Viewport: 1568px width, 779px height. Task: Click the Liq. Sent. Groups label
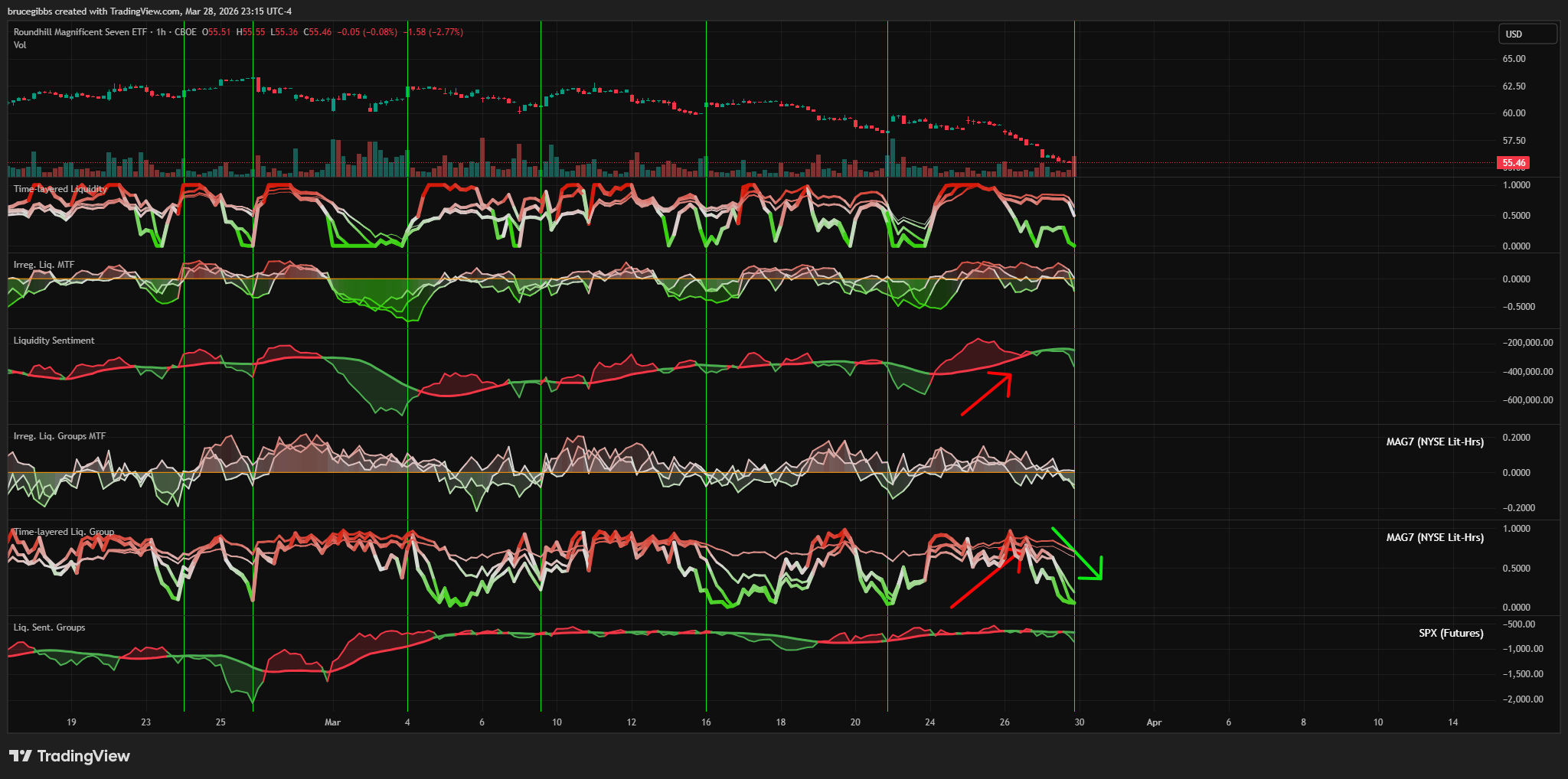click(x=49, y=627)
